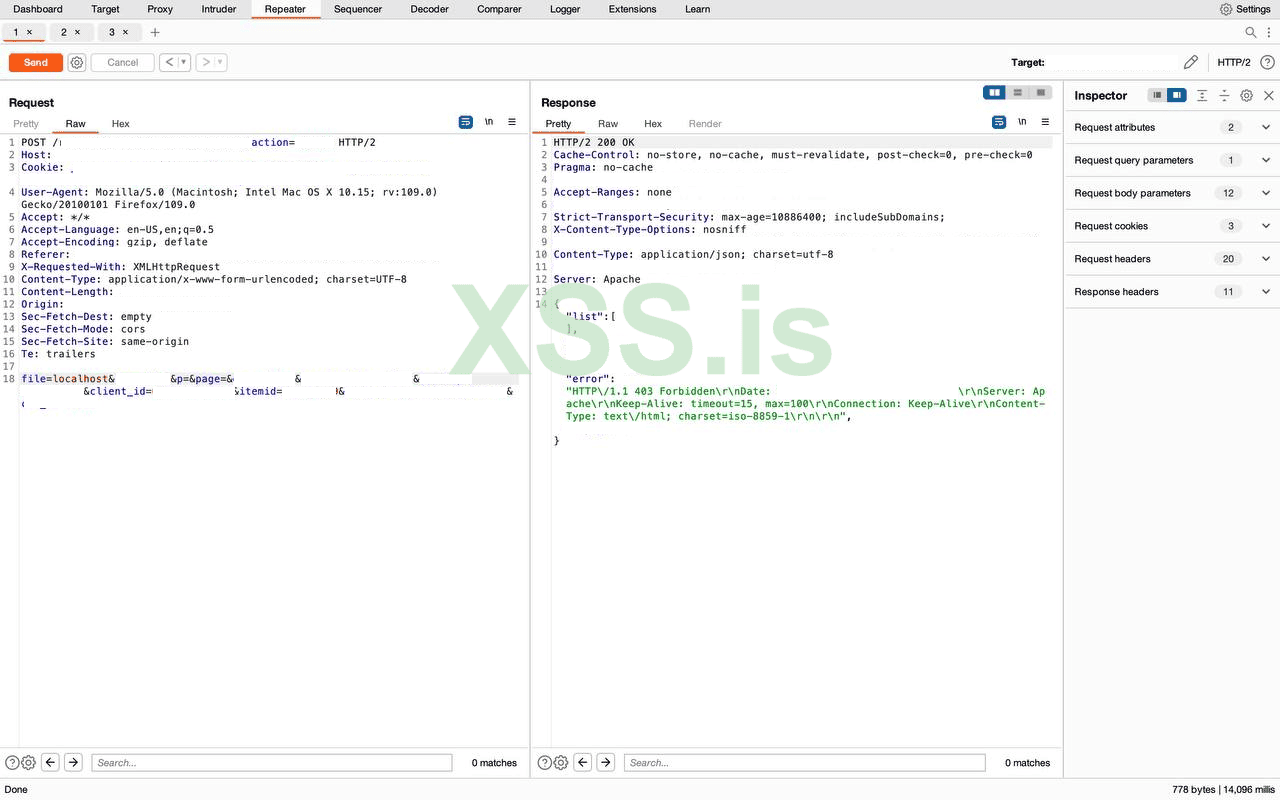
Task: Expand the Request body parameters section chevron
Action: click(x=1266, y=193)
